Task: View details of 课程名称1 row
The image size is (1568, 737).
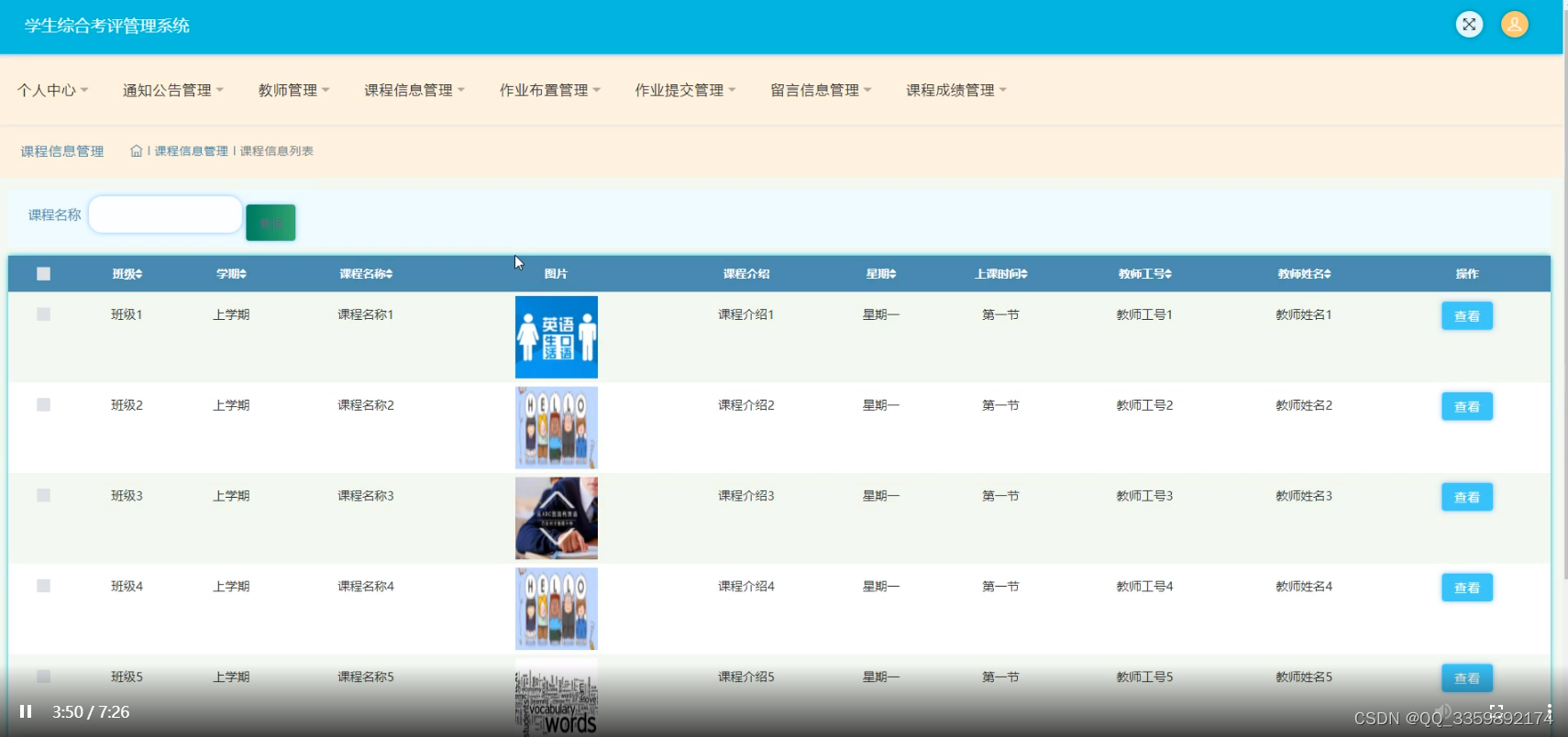Action: pyautogui.click(x=1467, y=315)
